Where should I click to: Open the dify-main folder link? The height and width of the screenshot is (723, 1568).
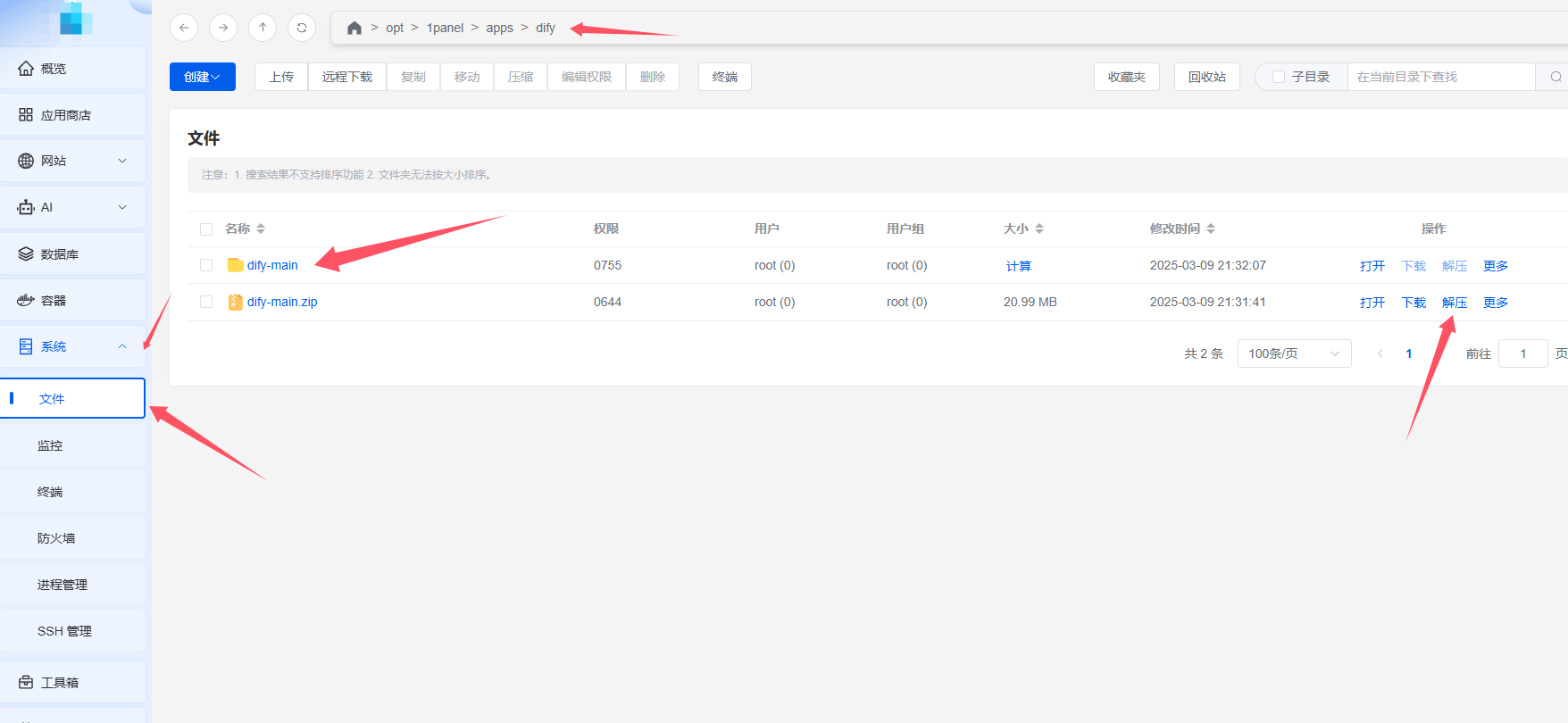(272, 265)
